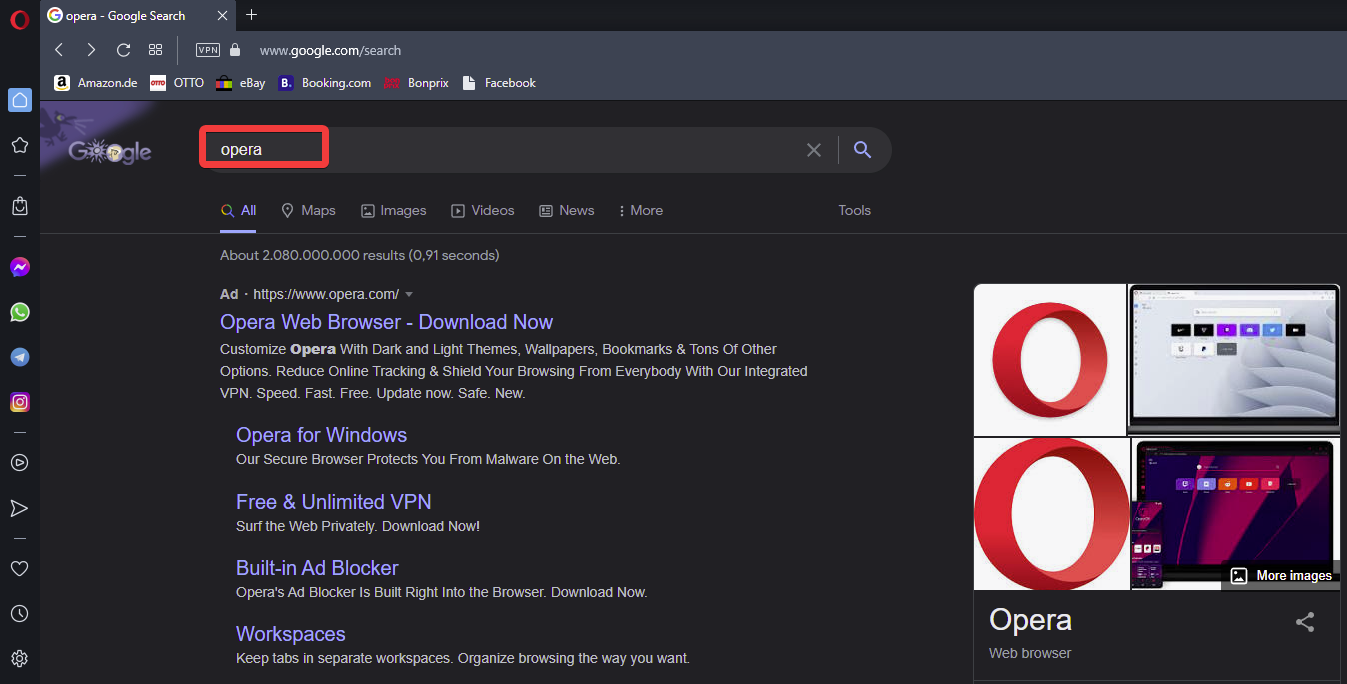Expand the More search options
The width and height of the screenshot is (1347, 684).
[640, 210]
